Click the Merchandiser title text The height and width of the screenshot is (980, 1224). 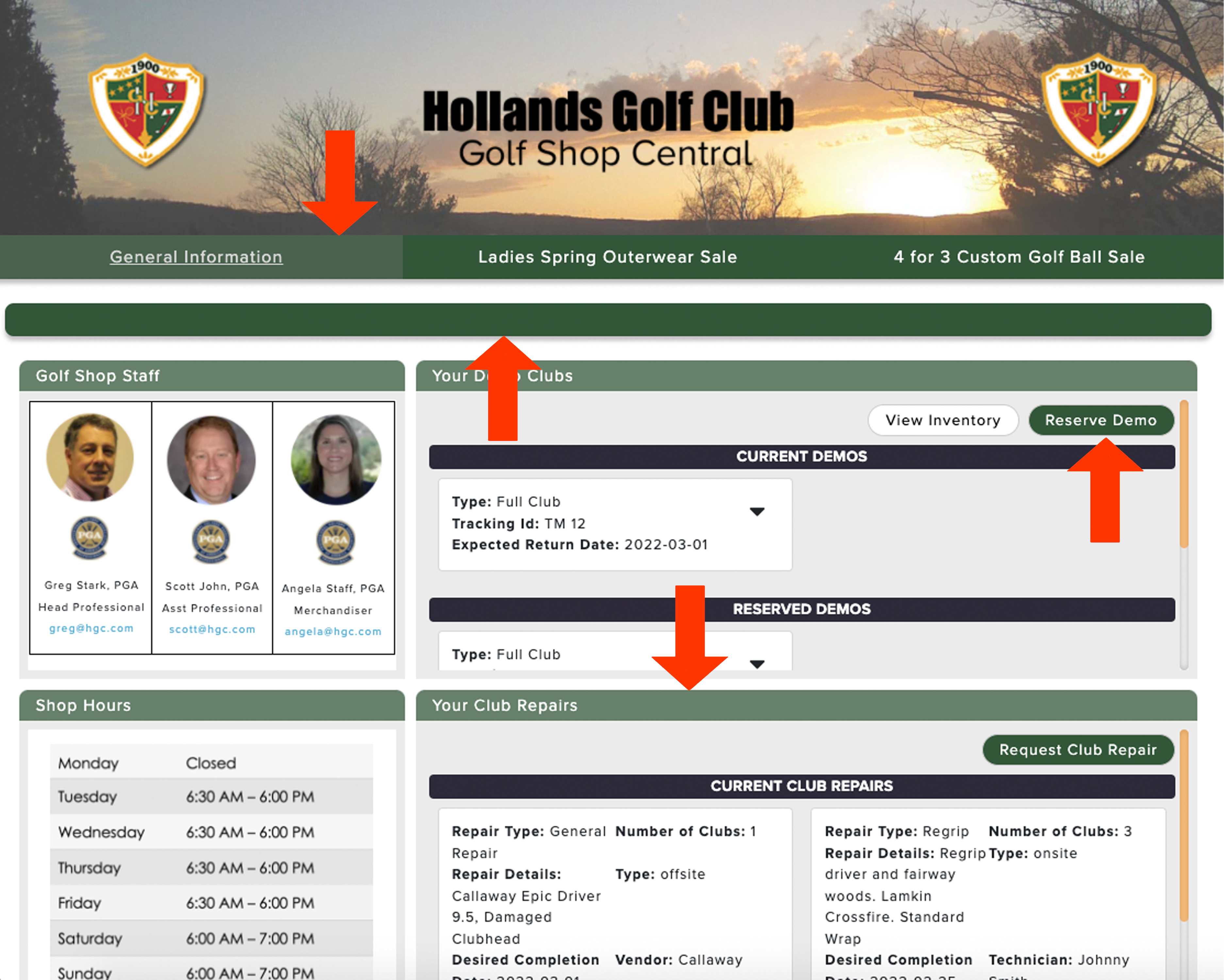coord(333,611)
